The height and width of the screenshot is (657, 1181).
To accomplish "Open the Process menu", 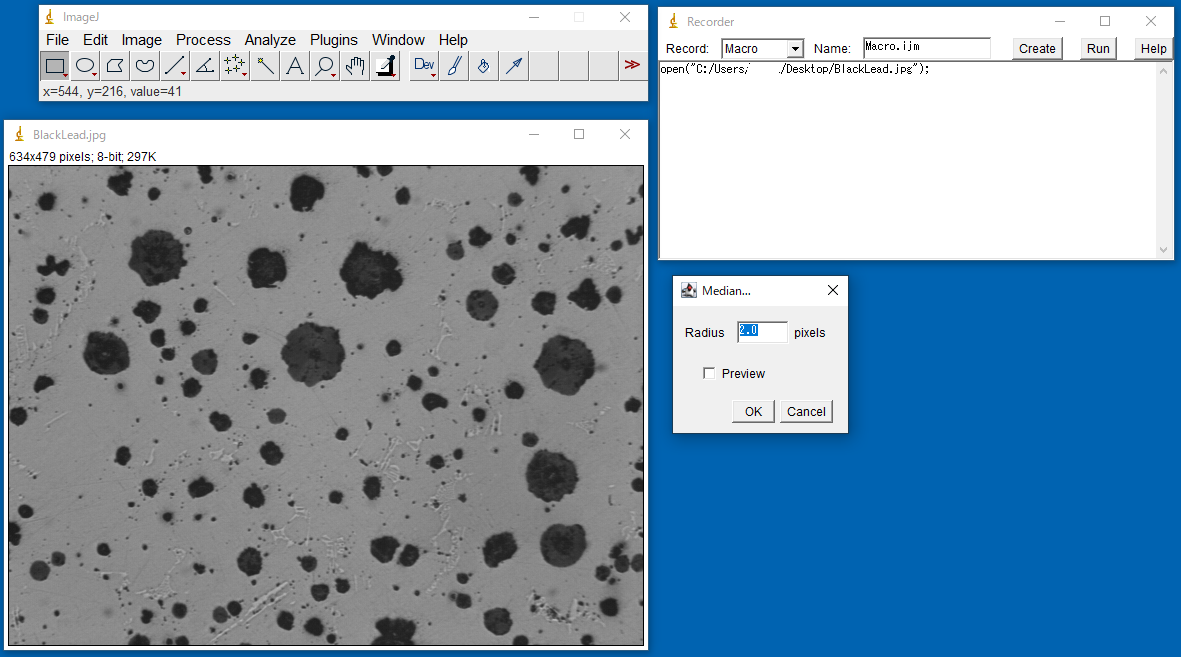I will 203,40.
